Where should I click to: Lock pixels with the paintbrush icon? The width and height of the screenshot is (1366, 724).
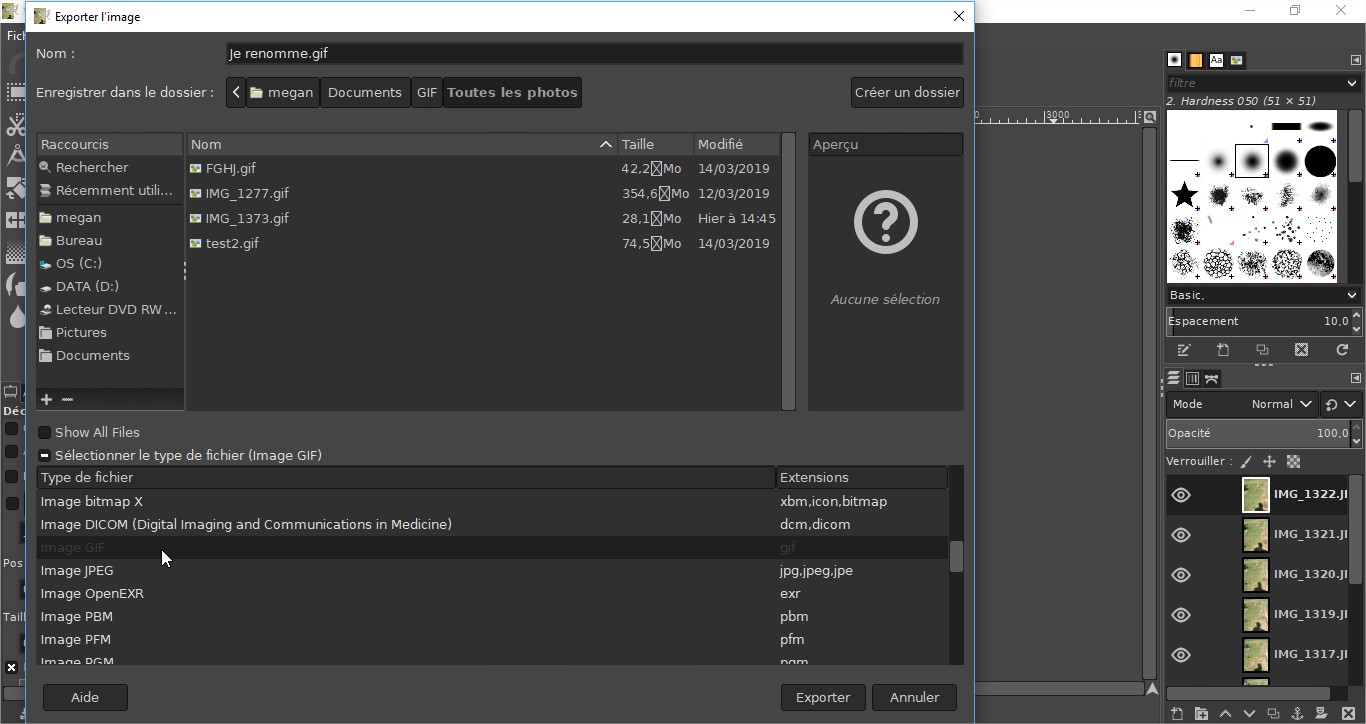pyautogui.click(x=1245, y=462)
